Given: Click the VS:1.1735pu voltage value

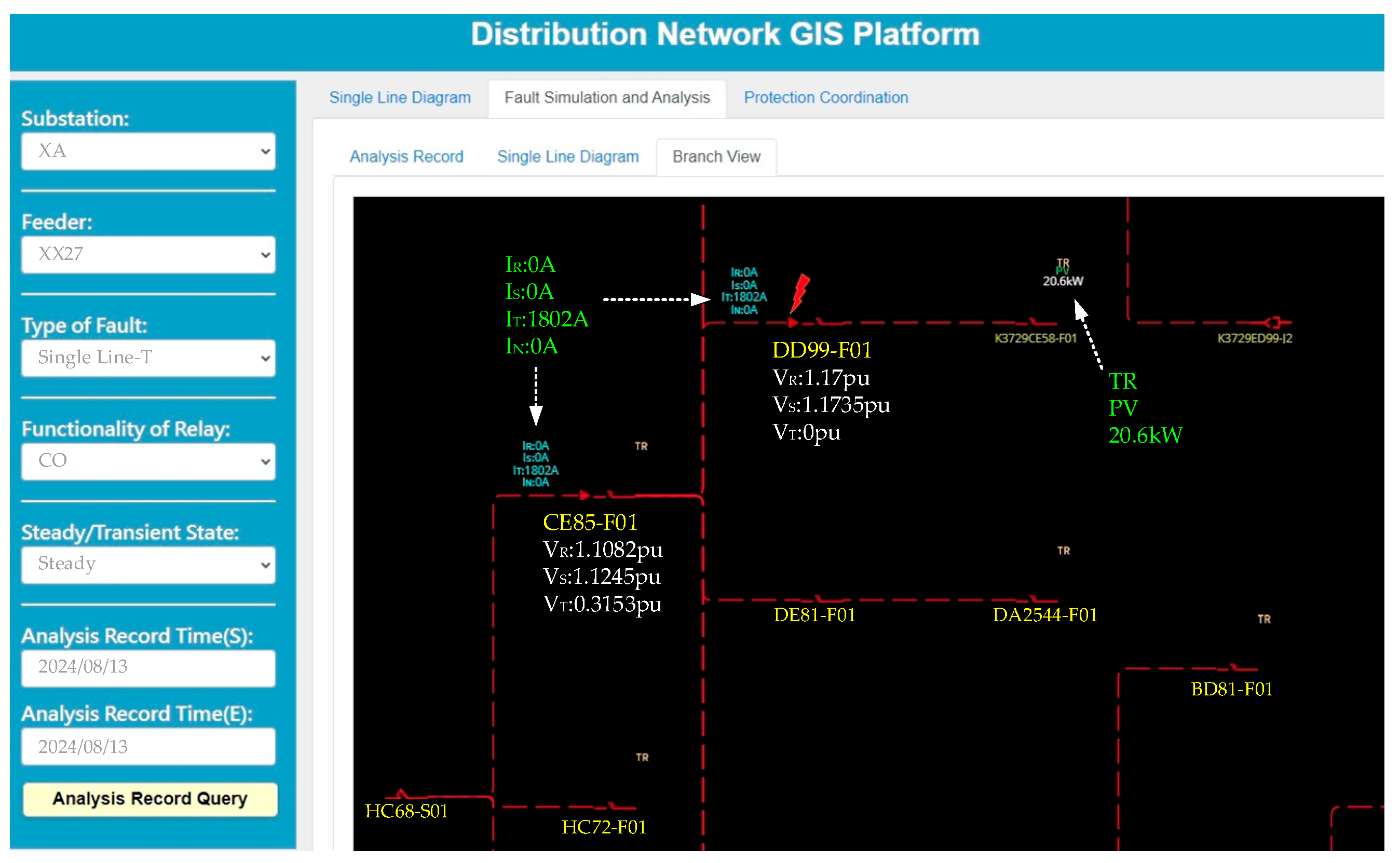Looking at the screenshot, I should [x=831, y=405].
